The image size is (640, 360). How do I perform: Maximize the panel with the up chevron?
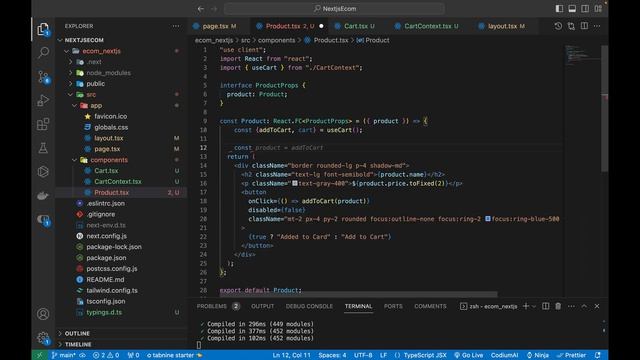tap(584, 306)
